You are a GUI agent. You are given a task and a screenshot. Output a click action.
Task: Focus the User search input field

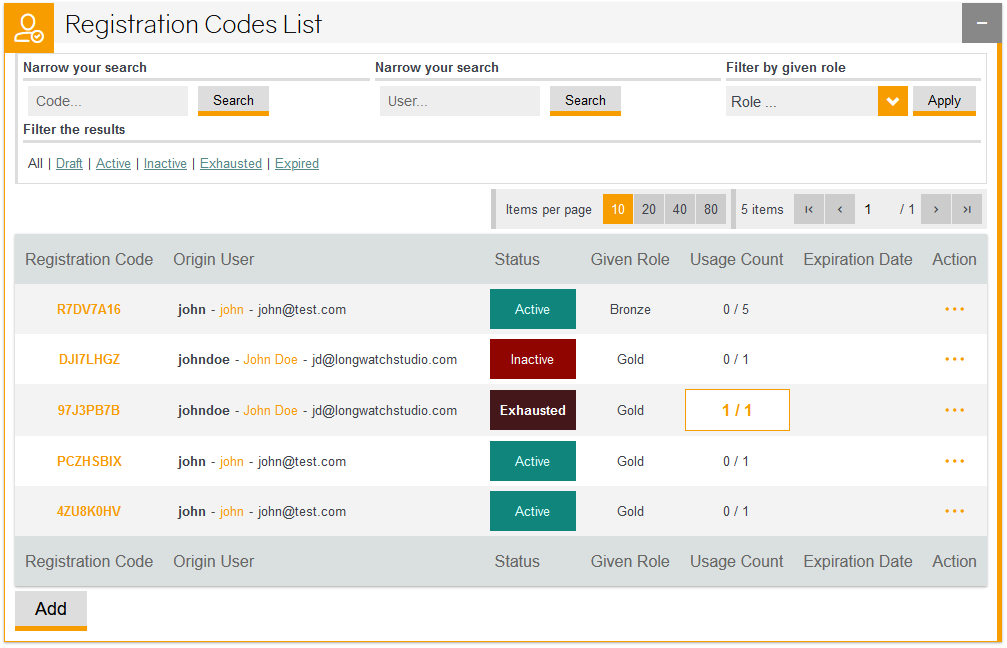point(460,101)
